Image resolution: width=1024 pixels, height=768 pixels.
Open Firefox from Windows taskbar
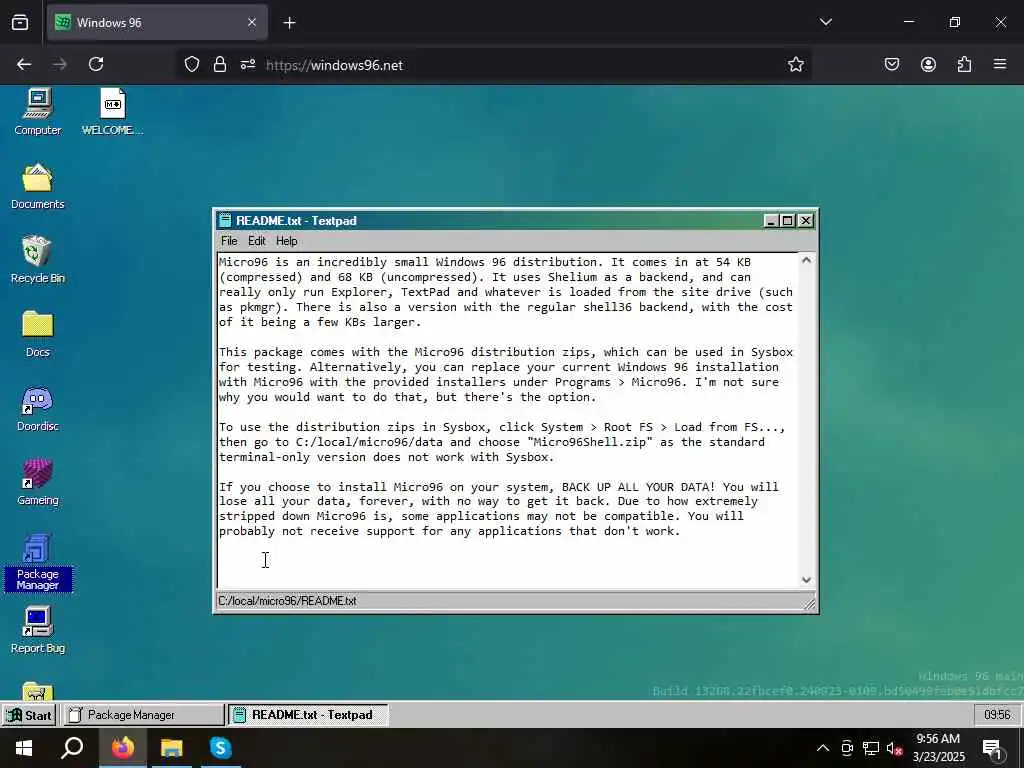(x=122, y=748)
